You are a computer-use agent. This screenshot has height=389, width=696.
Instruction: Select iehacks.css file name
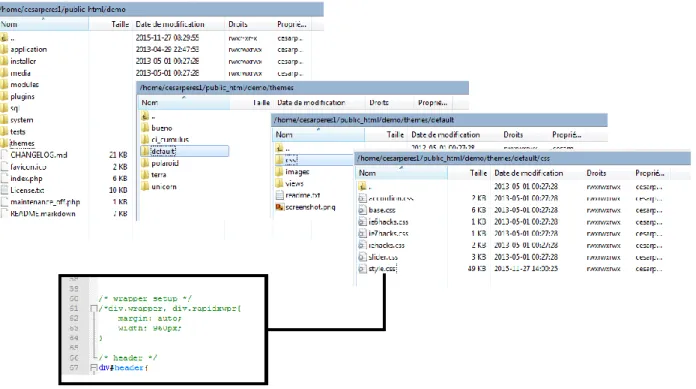tap(387, 245)
